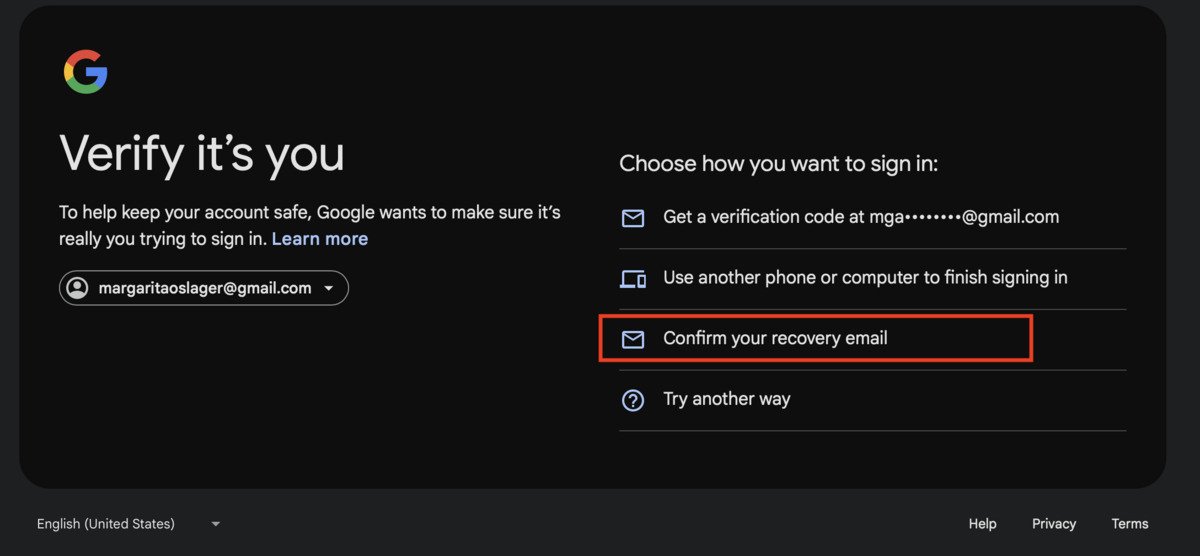
Task: Open the Help link in footer
Action: (x=982, y=524)
